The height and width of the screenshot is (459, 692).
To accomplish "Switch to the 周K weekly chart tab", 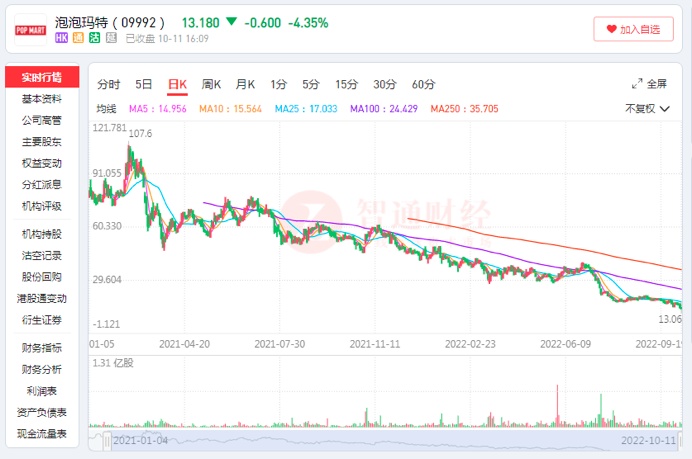I will (211, 84).
